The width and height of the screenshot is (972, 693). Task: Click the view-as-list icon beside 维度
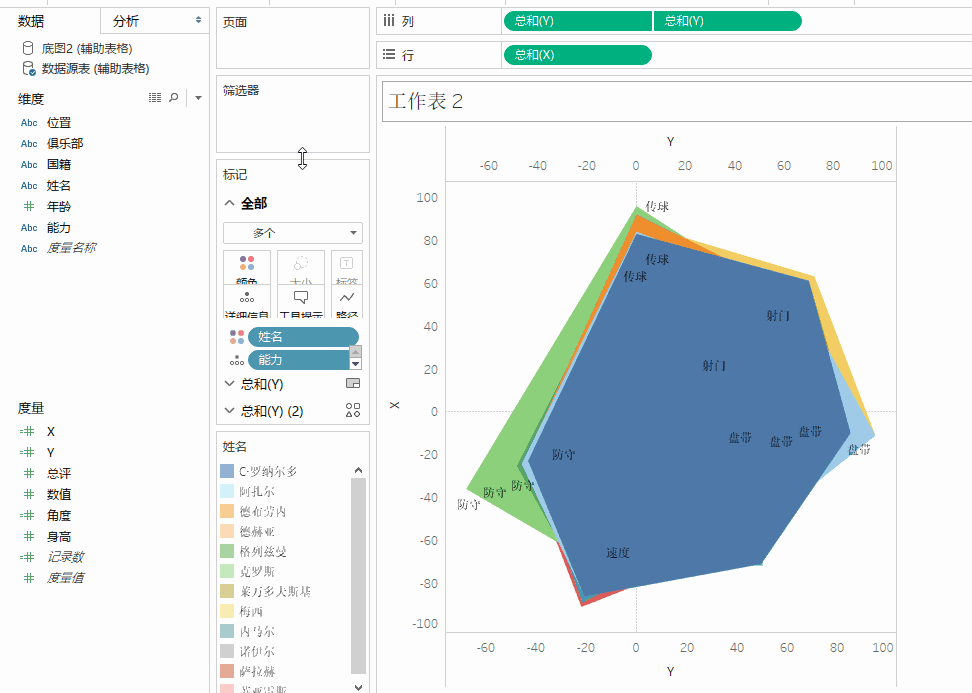[x=155, y=97]
